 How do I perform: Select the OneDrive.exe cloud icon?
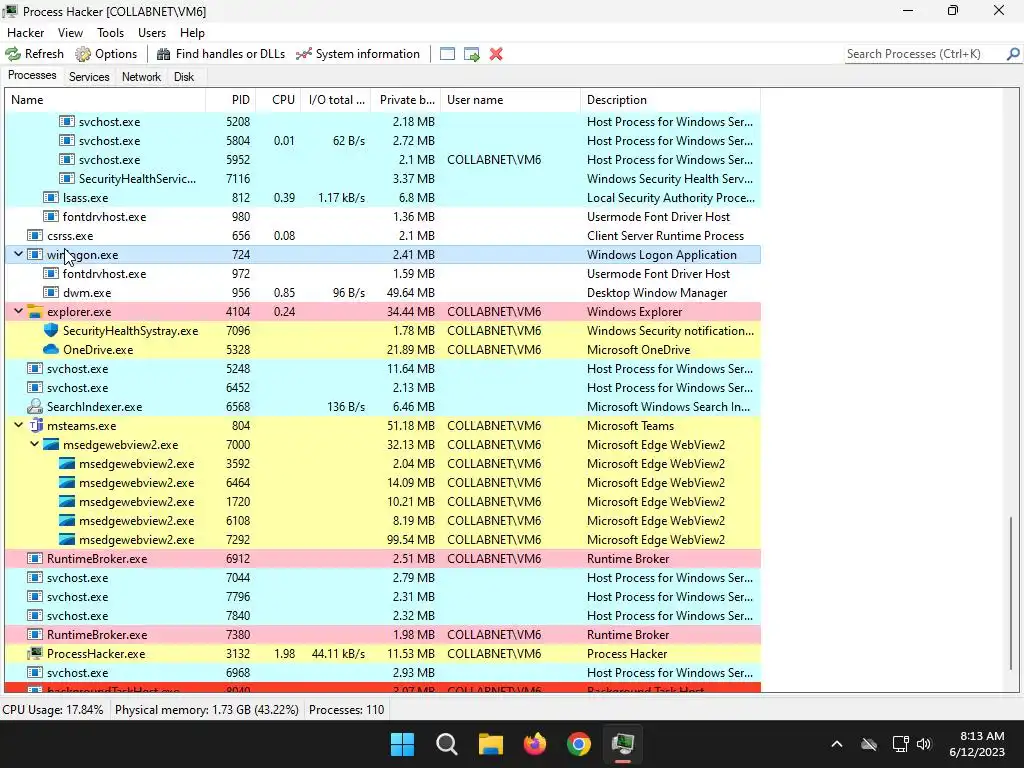[x=51, y=349]
